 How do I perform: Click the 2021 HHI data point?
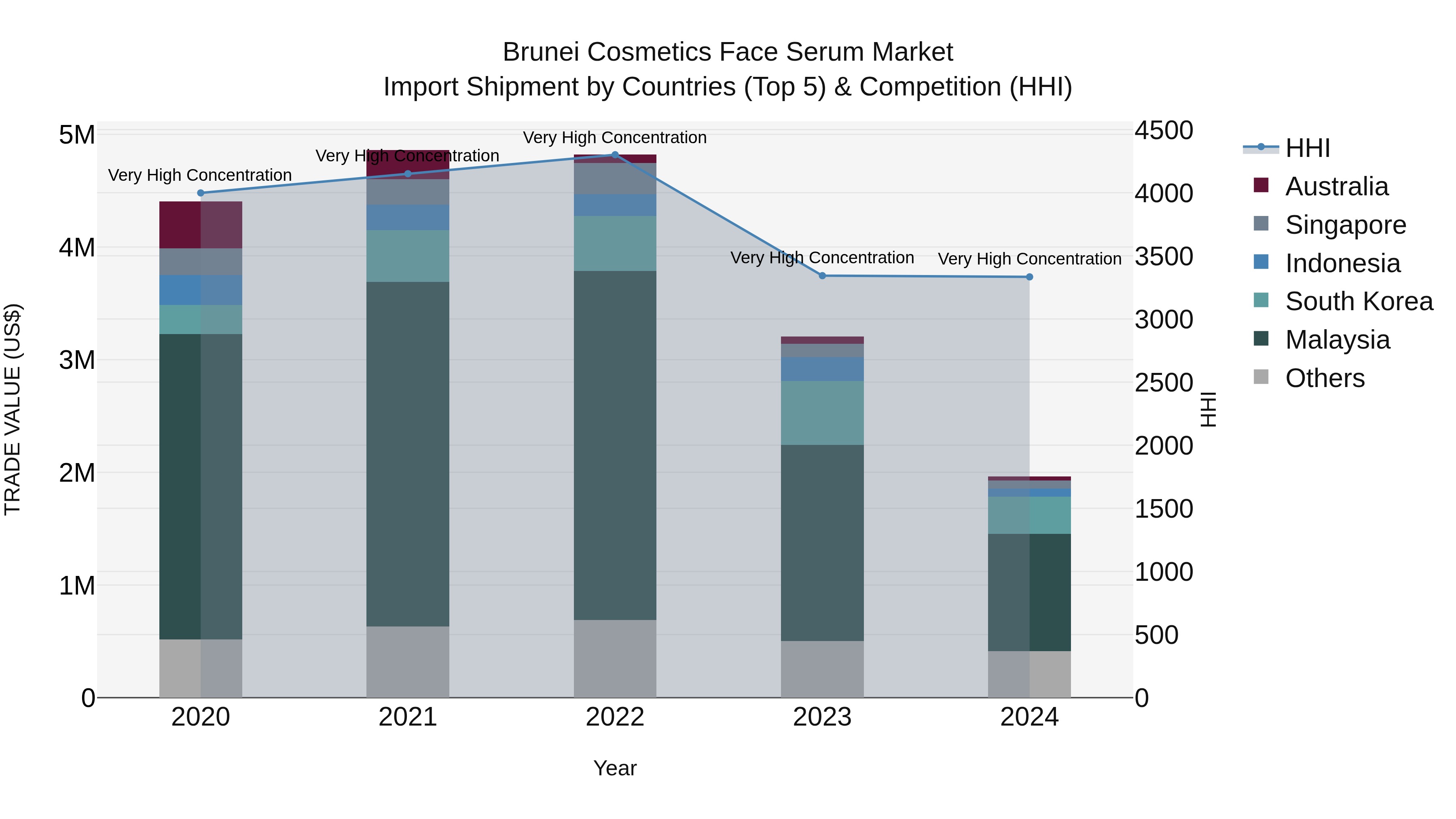point(408,174)
